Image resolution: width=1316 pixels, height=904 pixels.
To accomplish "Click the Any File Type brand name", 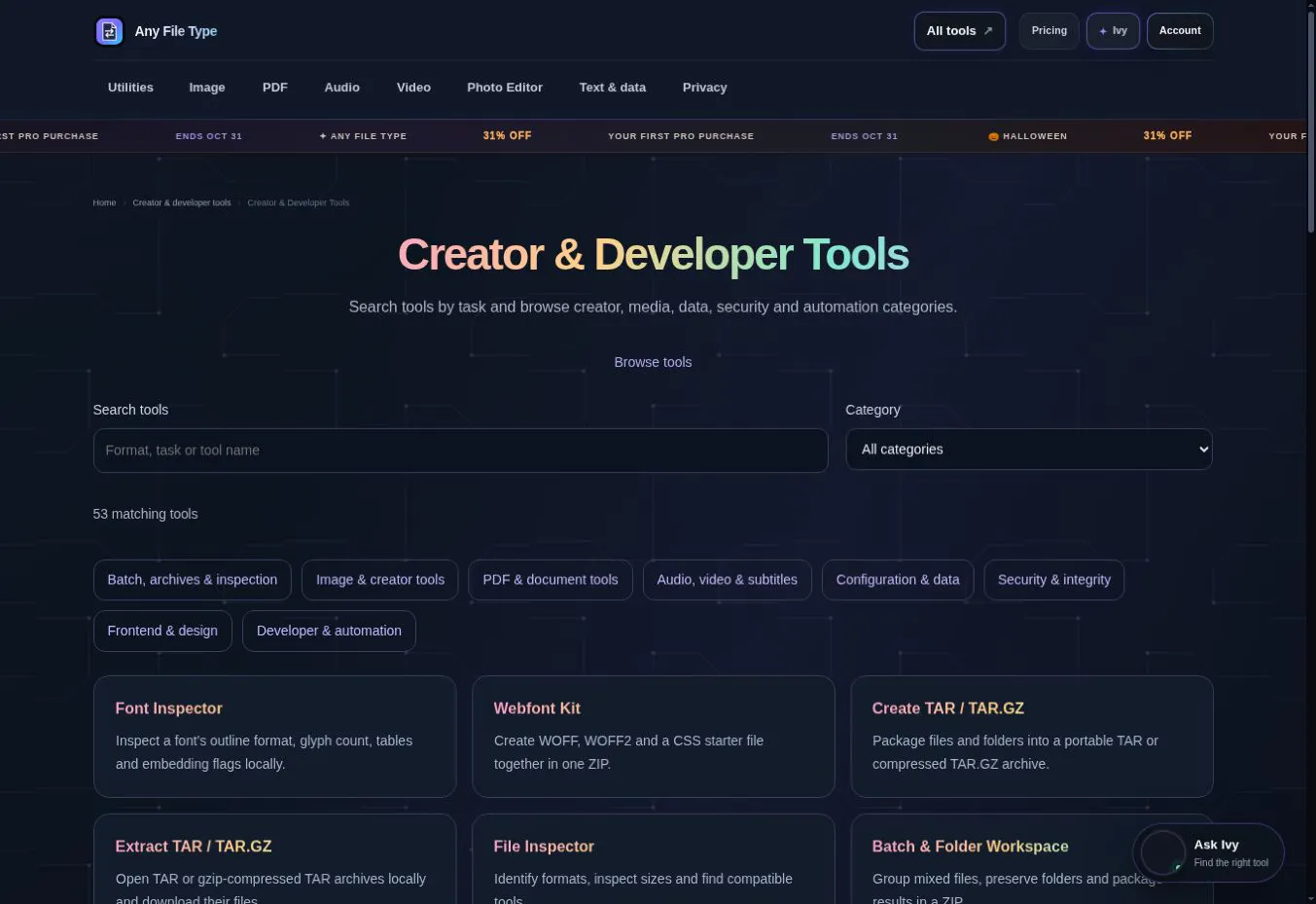I will 176,31.
